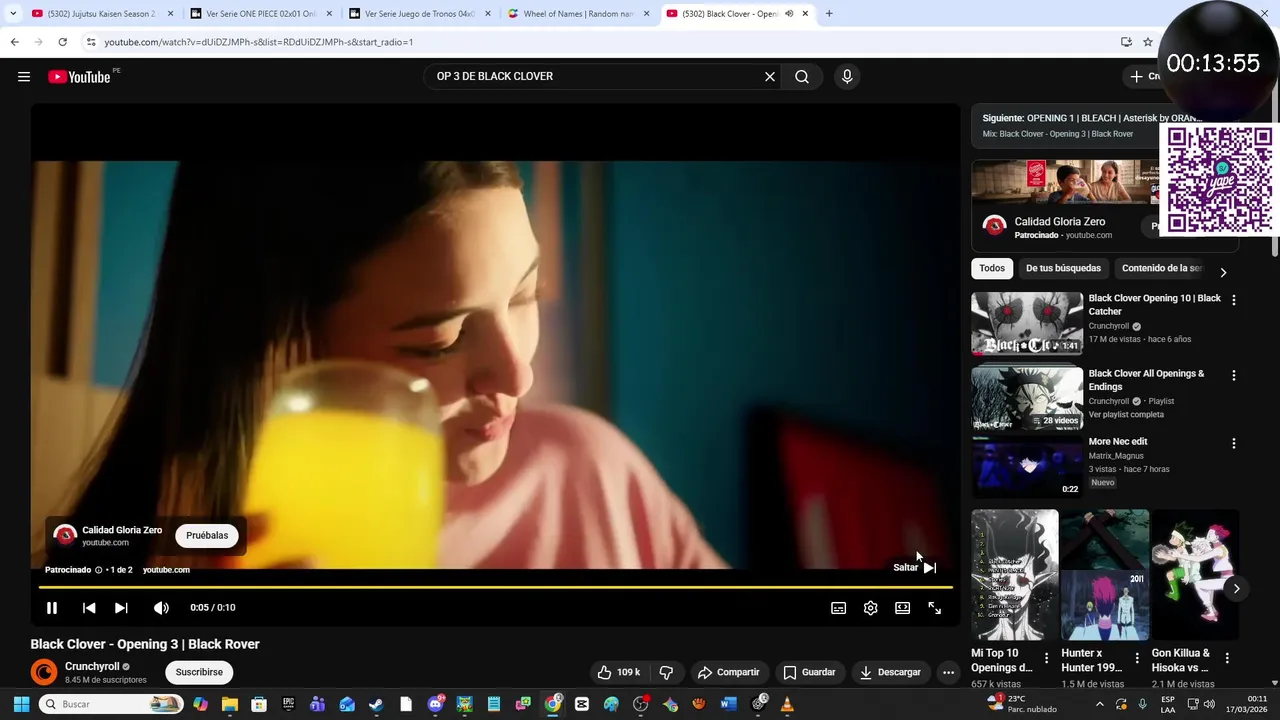Open Black Clover Opening 10 thumbnail

click(x=1027, y=323)
